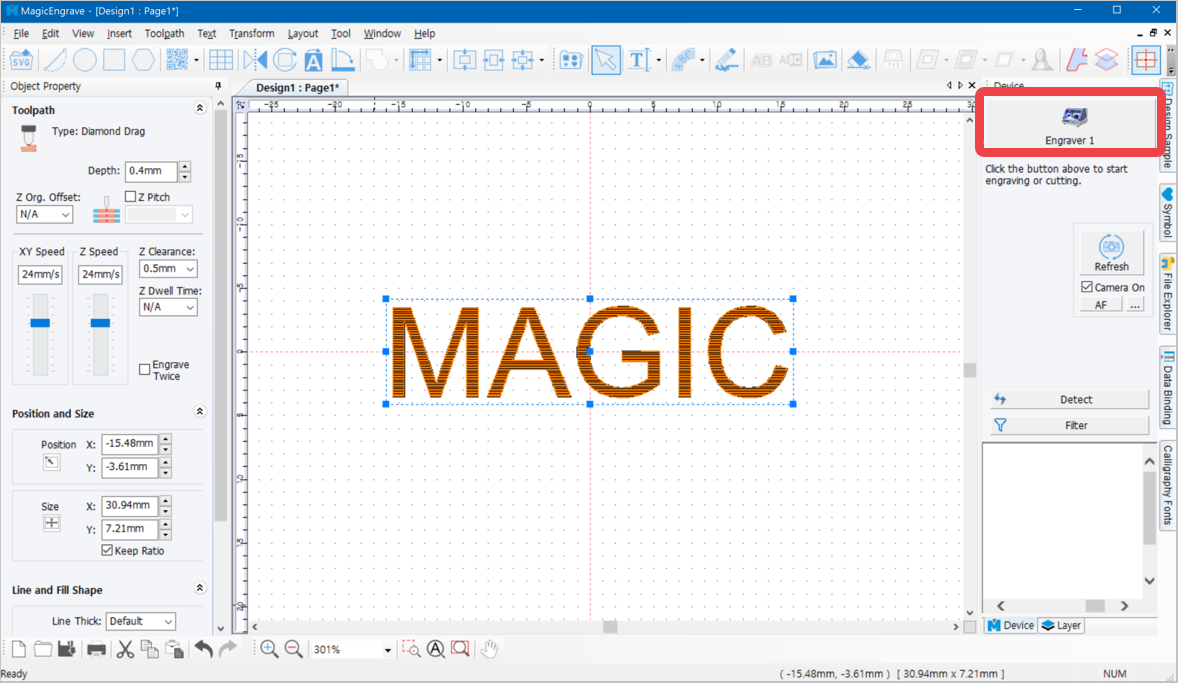Click the Position X input field

[129, 444]
